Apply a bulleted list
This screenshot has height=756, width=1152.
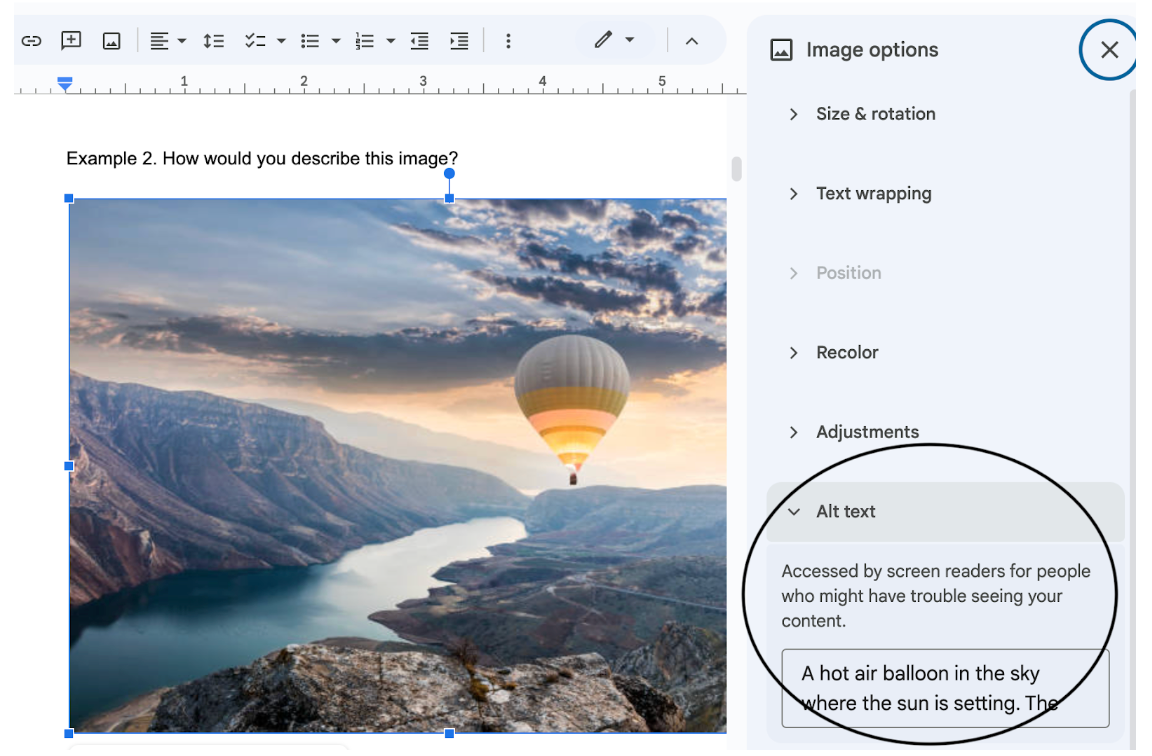pyautogui.click(x=311, y=40)
